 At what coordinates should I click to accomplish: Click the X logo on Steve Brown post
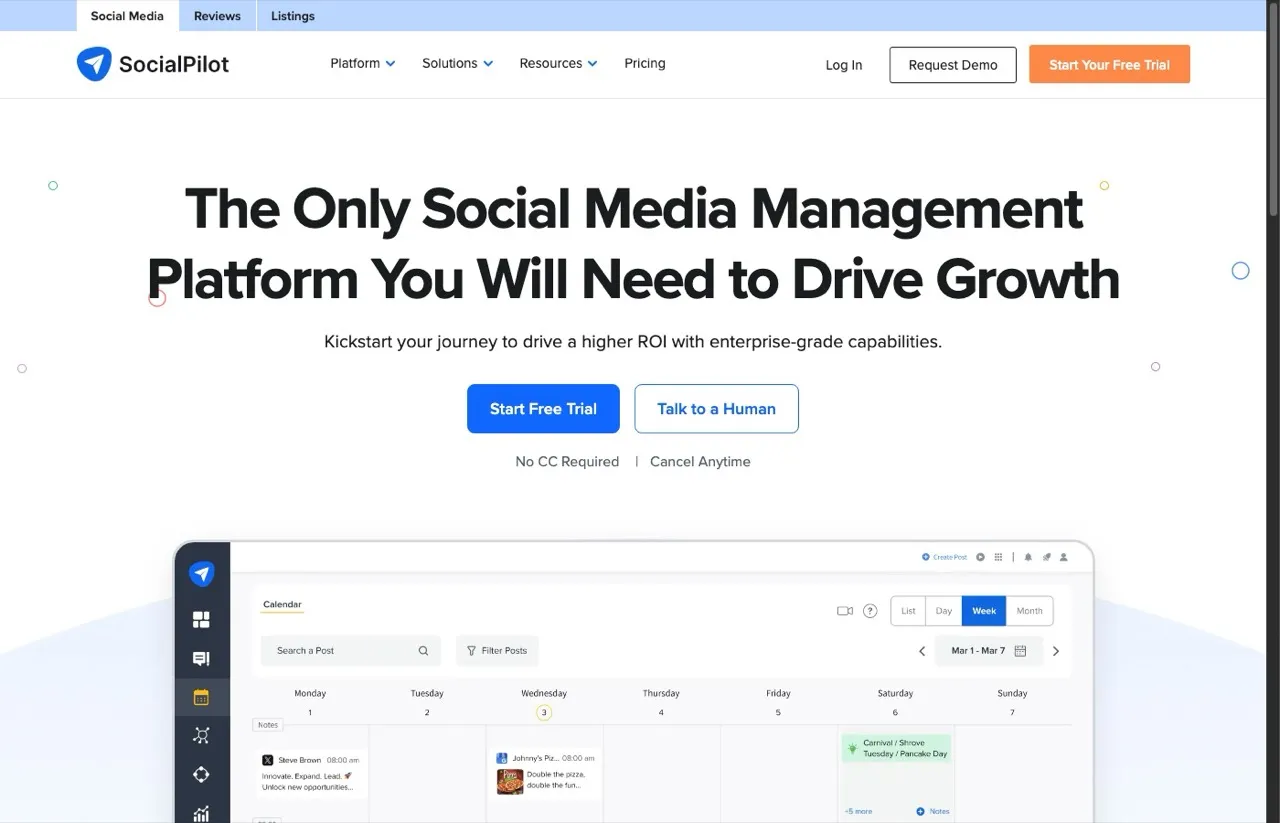(x=267, y=760)
